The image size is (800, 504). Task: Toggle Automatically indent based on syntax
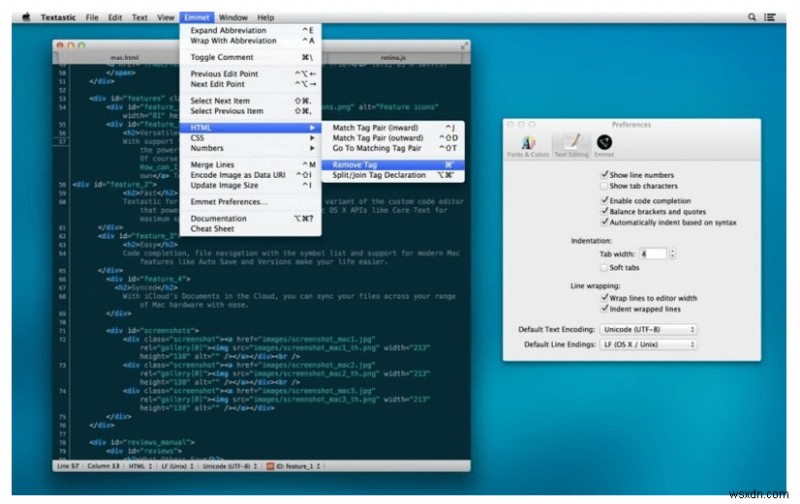coord(604,222)
